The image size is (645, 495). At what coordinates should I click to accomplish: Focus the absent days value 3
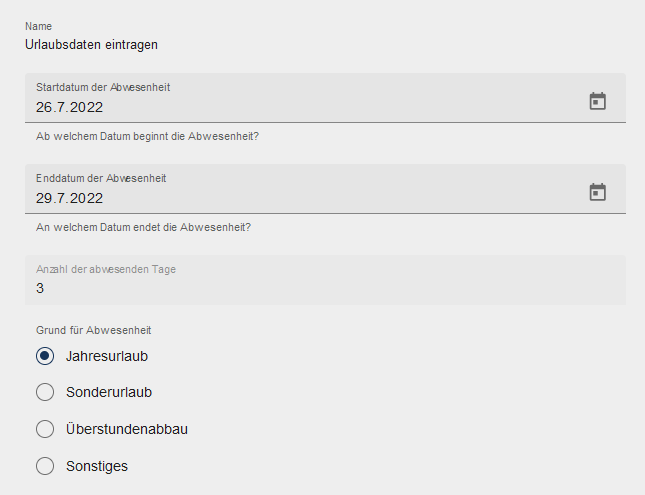pyautogui.click(x=40, y=289)
